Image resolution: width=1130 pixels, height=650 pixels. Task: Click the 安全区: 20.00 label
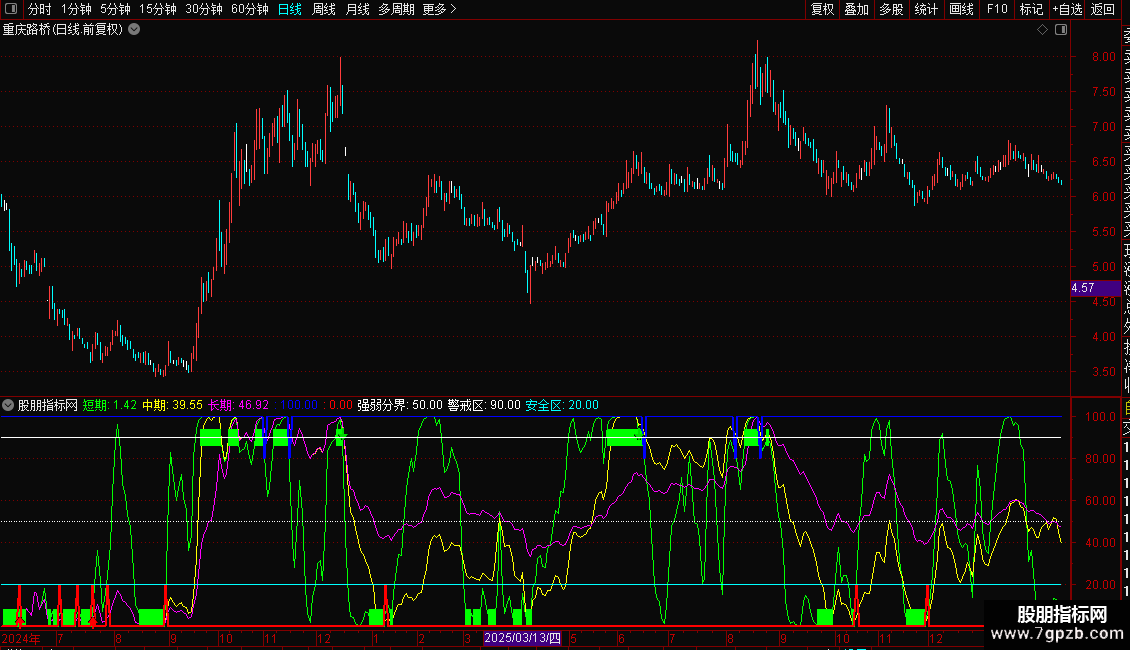point(562,405)
